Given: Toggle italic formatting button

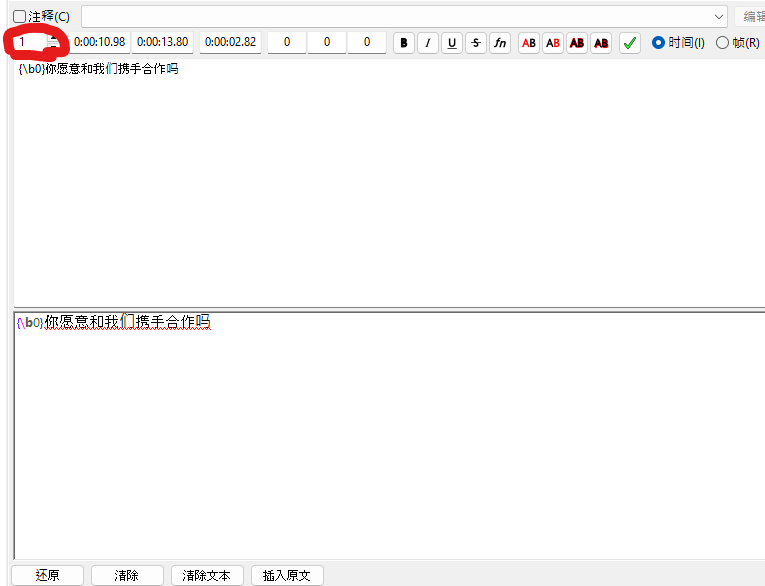Looking at the screenshot, I should point(427,43).
